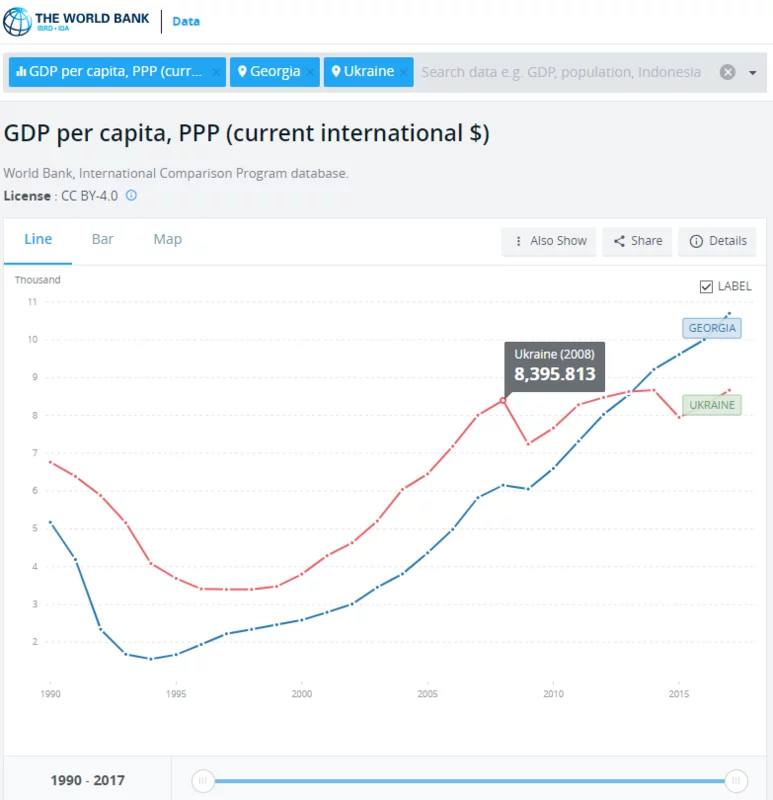
Task: Click the search data input field
Action: click(560, 72)
